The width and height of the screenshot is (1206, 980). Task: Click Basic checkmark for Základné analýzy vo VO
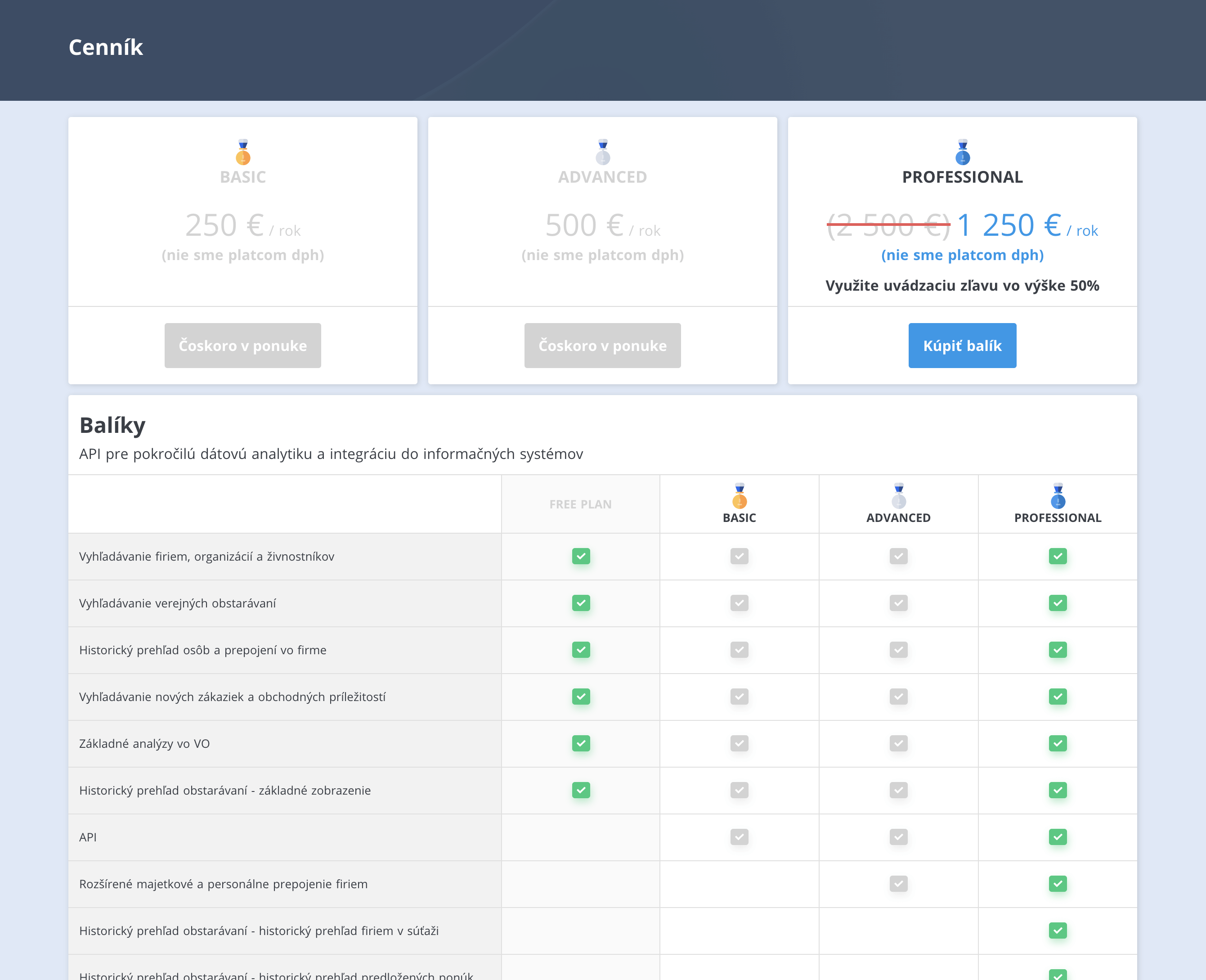(739, 743)
